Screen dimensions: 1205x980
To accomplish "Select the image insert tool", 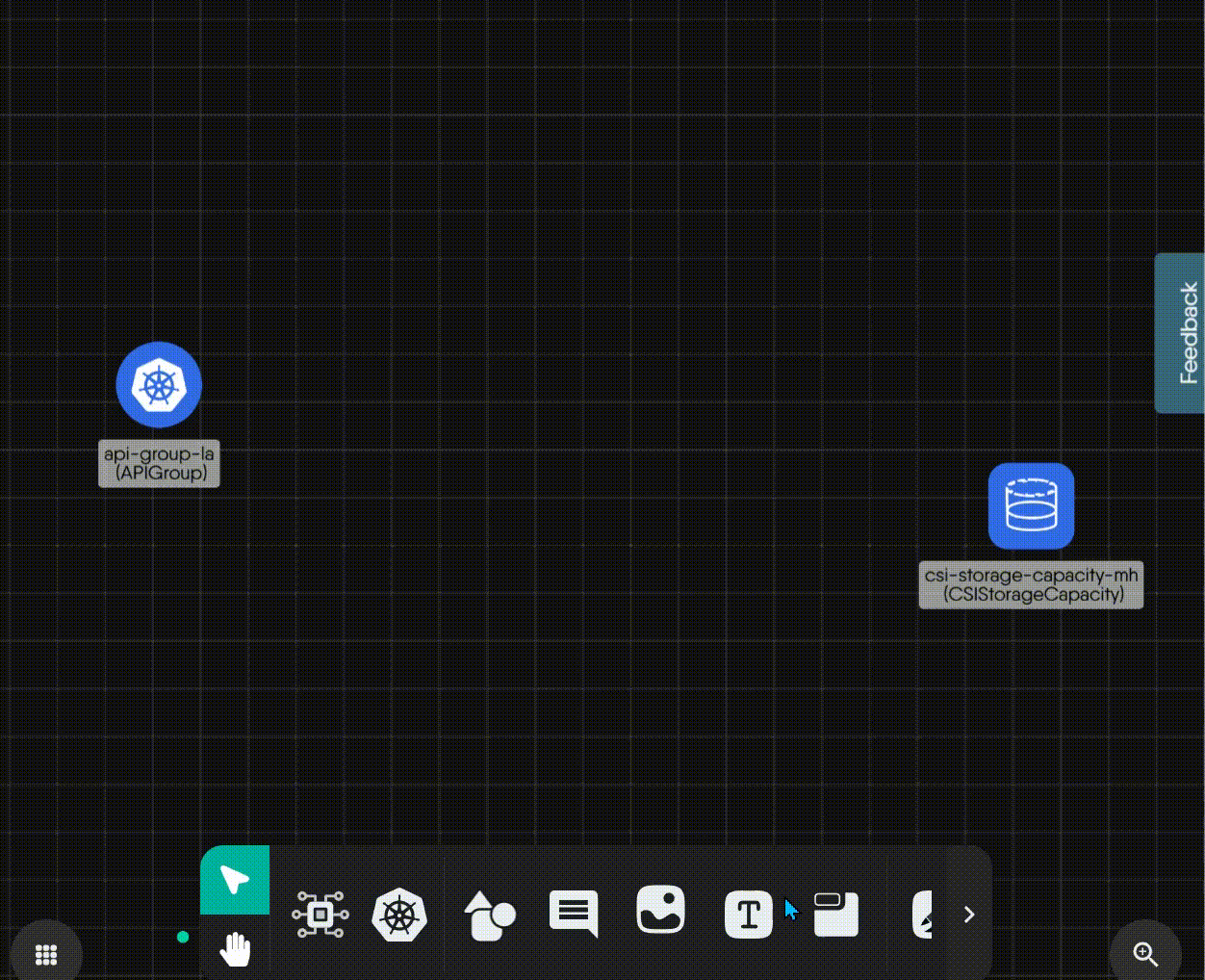I will click(x=660, y=910).
